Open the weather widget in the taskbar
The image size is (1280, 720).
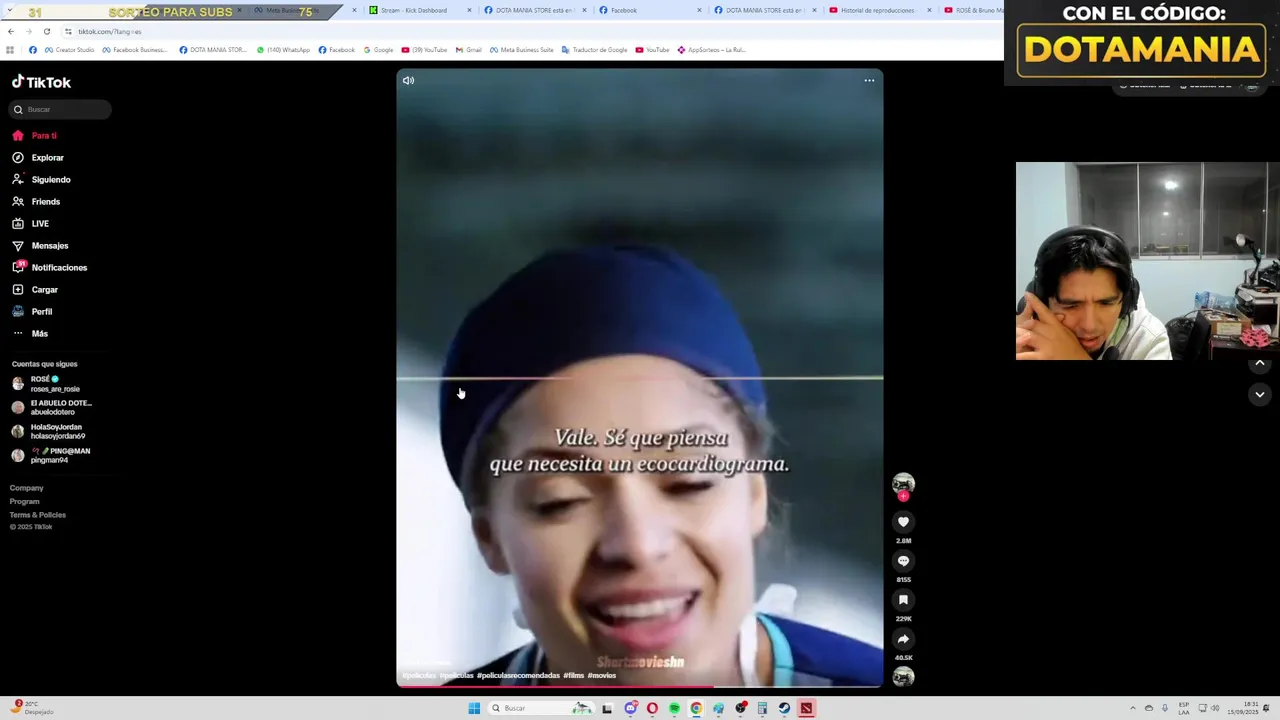tap(31, 708)
